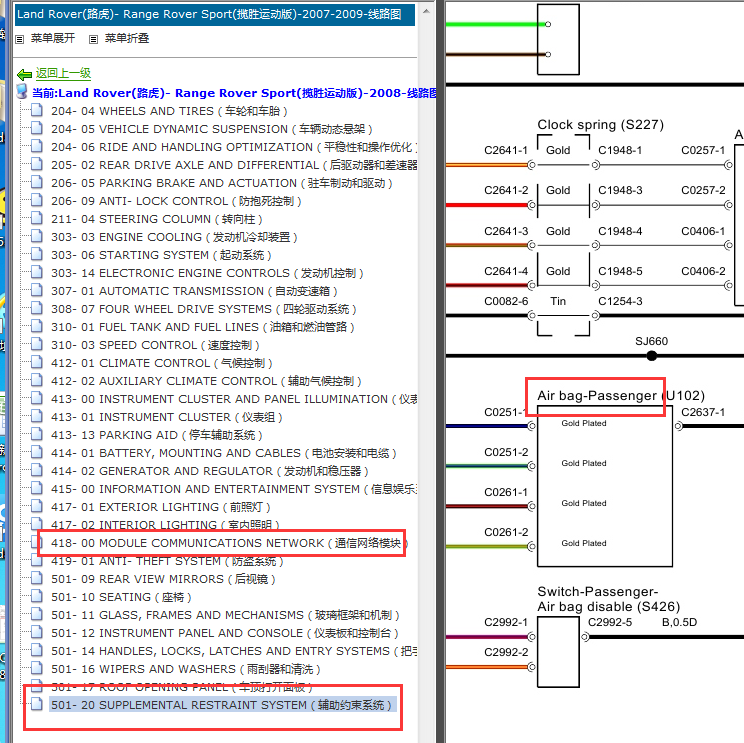Click scroll-up arrow of the tree panel
Screen dimensions: 744x743
426,11
